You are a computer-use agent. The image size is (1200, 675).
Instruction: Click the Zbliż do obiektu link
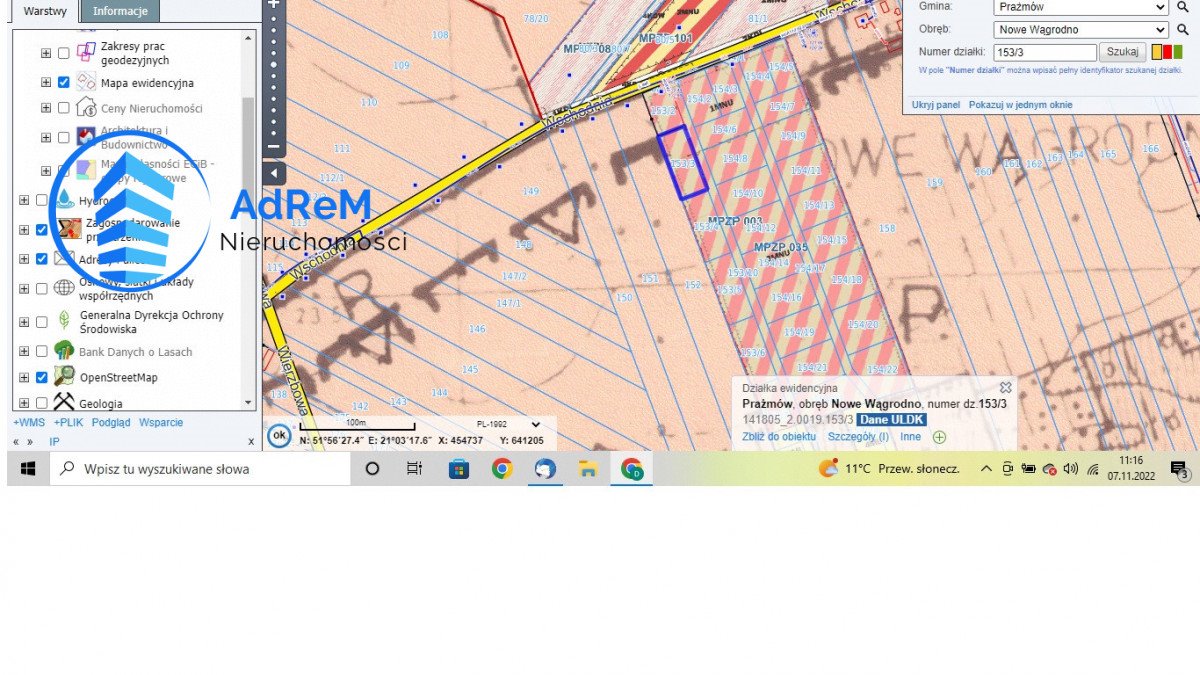[779, 437]
